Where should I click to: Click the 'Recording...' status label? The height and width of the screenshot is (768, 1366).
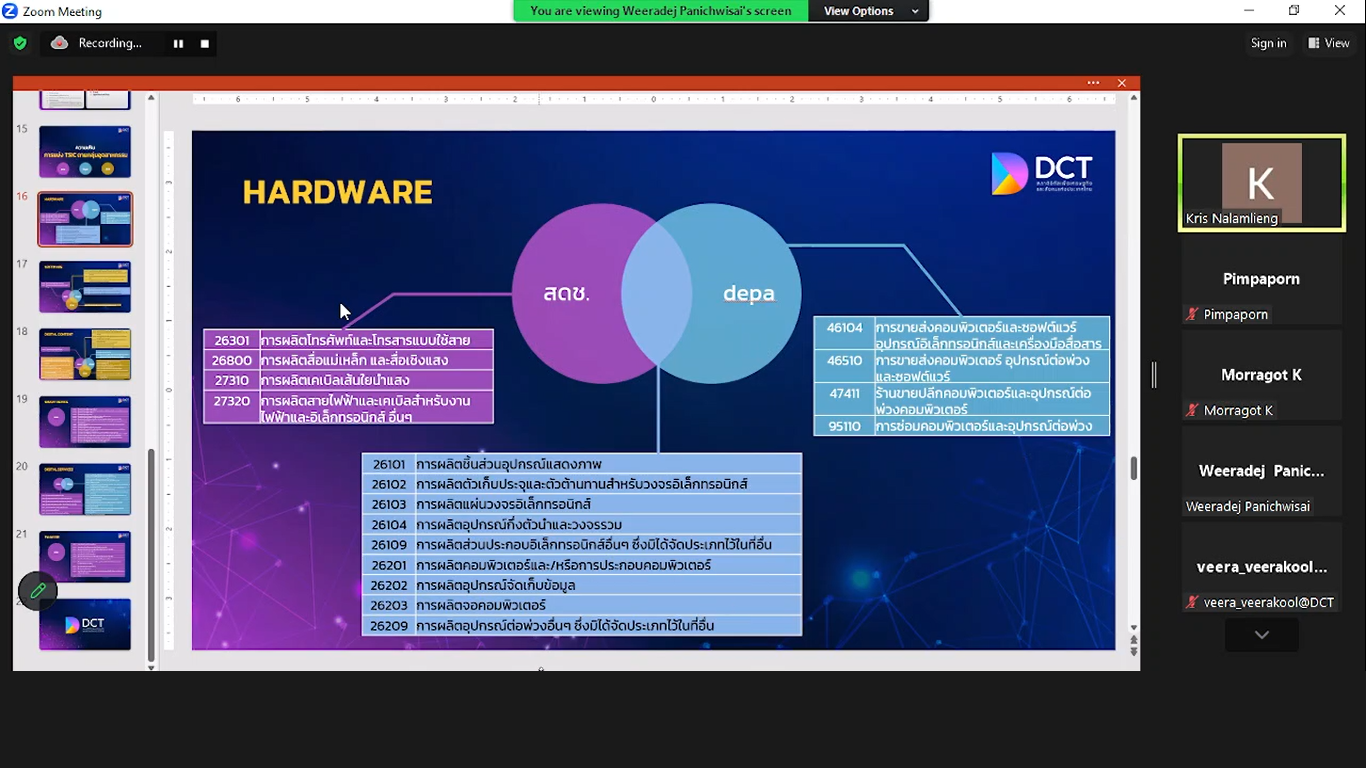pyautogui.click(x=110, y=43)
